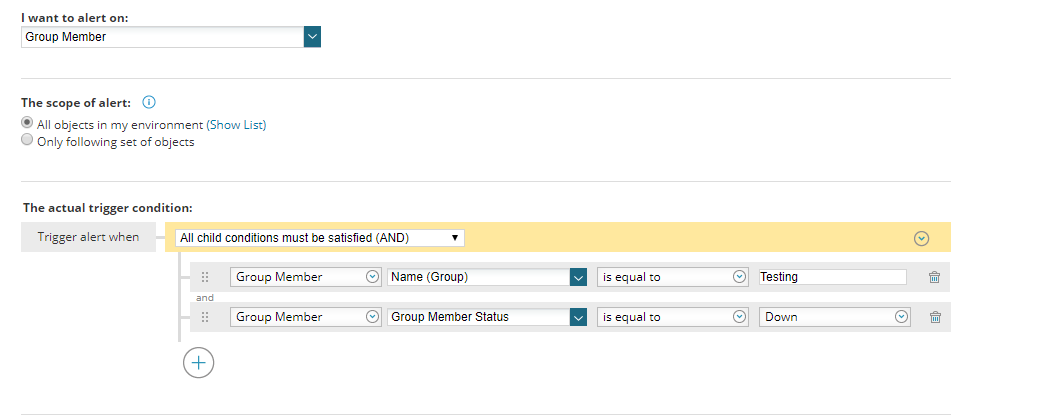Click the Show List link

point(236,125)
